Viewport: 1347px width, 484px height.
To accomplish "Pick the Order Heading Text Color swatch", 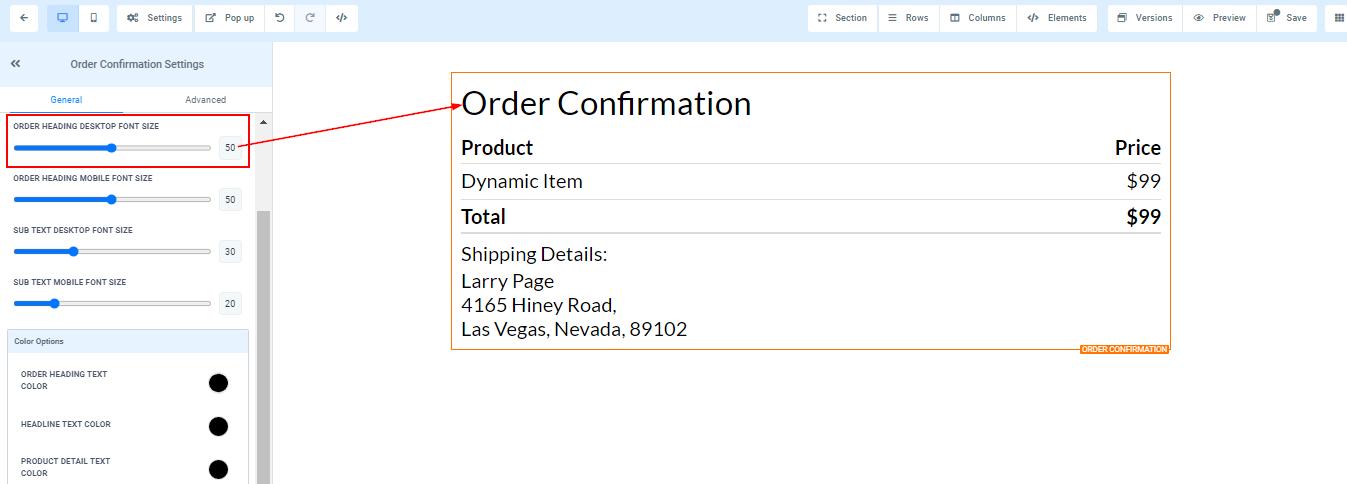I will [218, 383].
